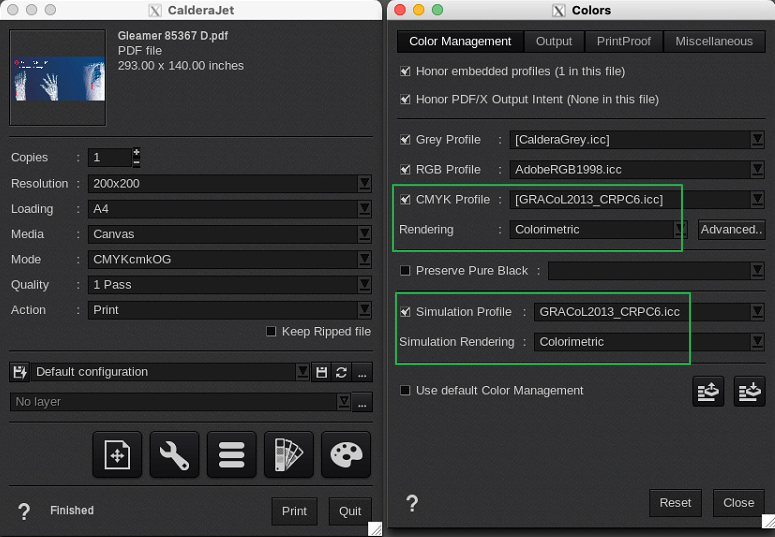The image size is (775, 537).
Task: Toggle the Preserve Pure Black checkbox
Action: coord(405,270)
